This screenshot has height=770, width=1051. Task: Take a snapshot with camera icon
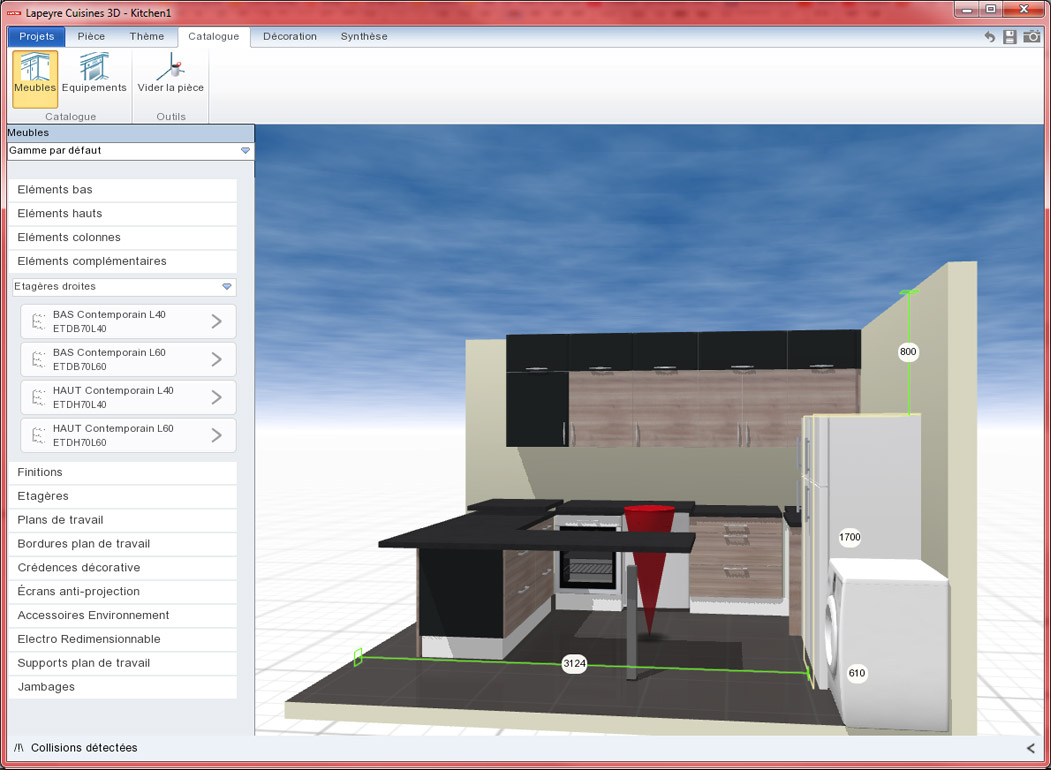tap(1032, 36)
